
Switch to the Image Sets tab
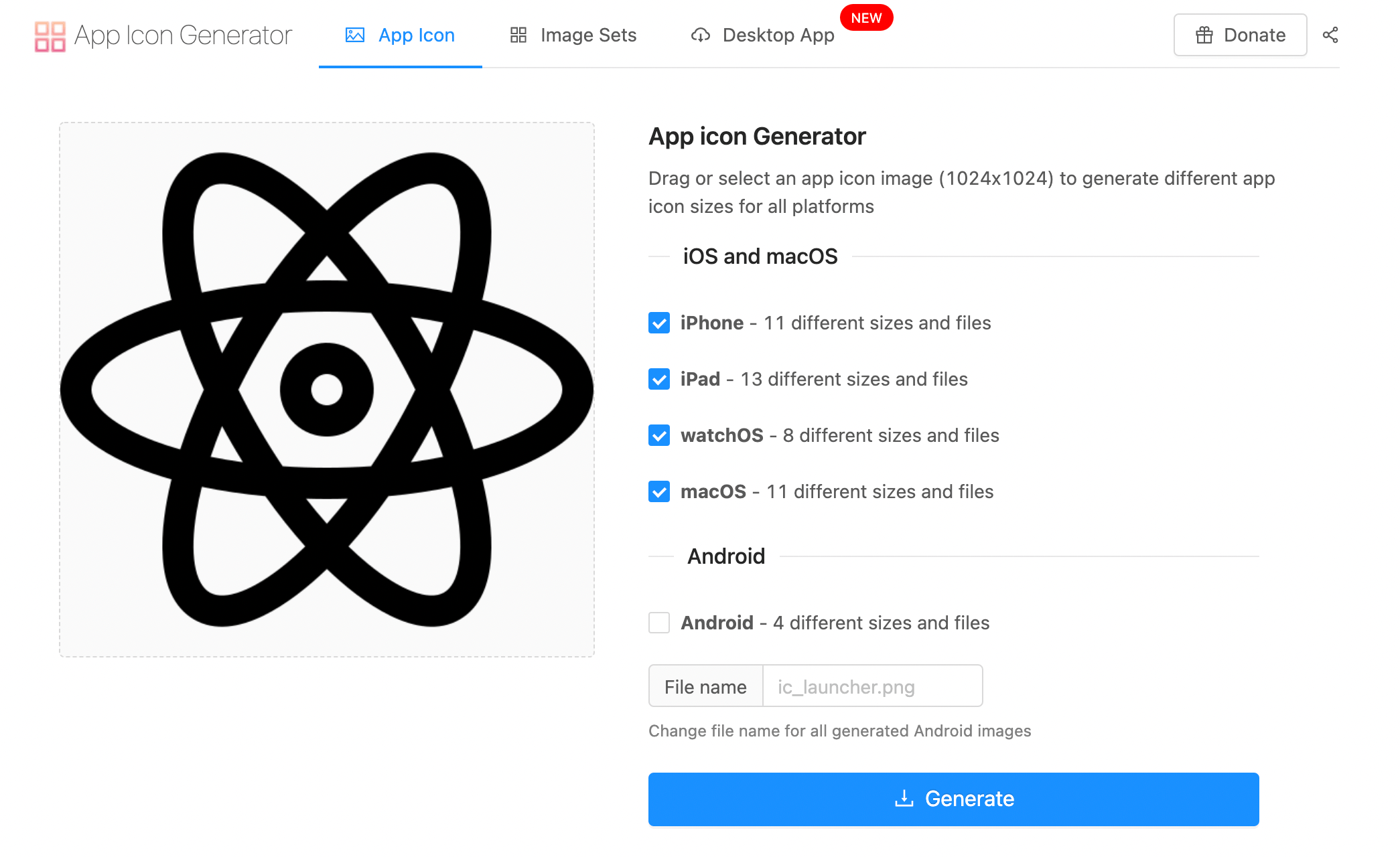tap(573, 35)
